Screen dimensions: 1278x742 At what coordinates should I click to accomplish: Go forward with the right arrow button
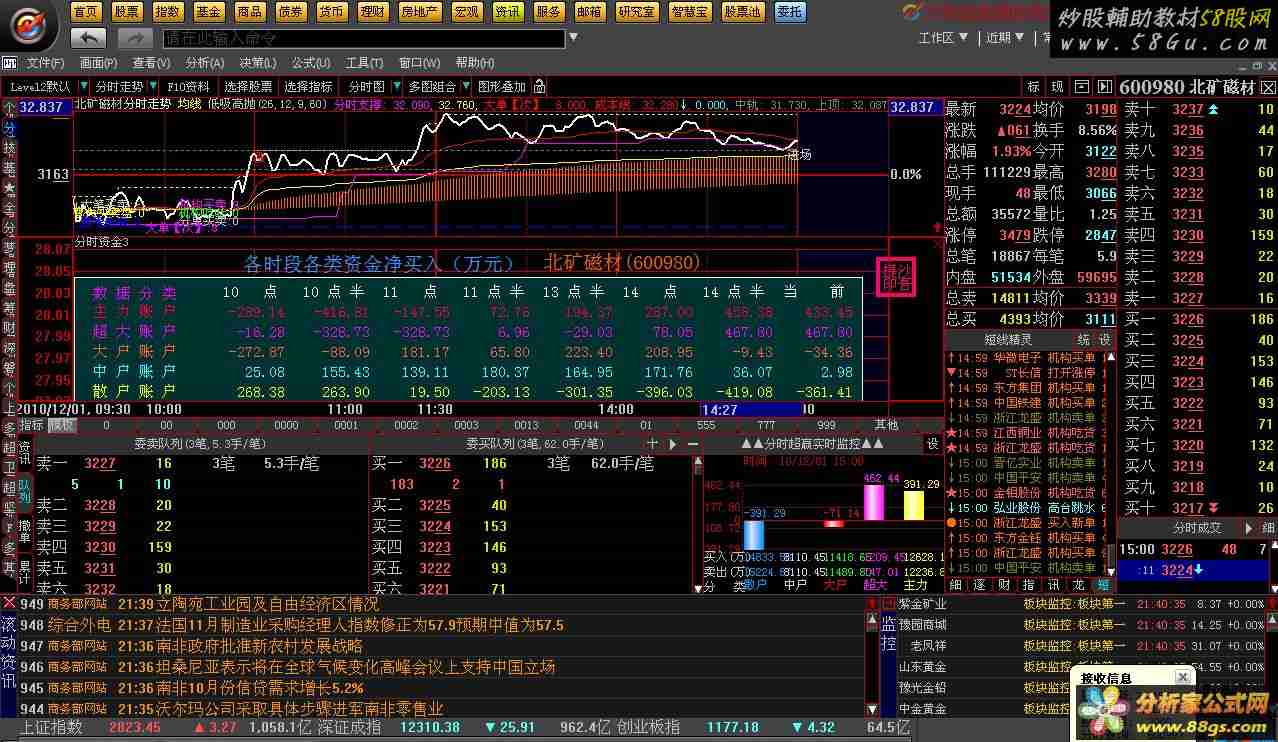(135, 38)
